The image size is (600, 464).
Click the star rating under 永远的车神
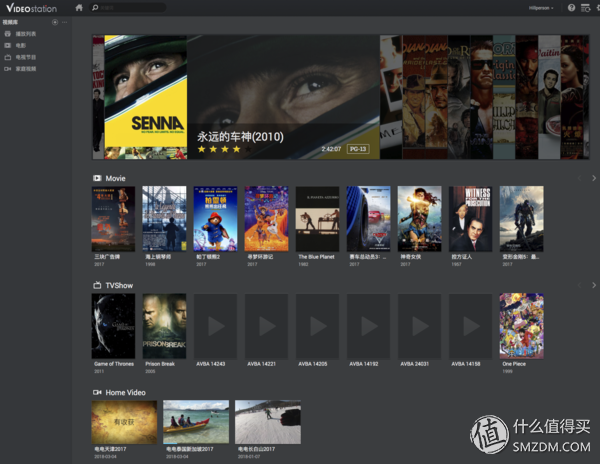click(224, 149)
